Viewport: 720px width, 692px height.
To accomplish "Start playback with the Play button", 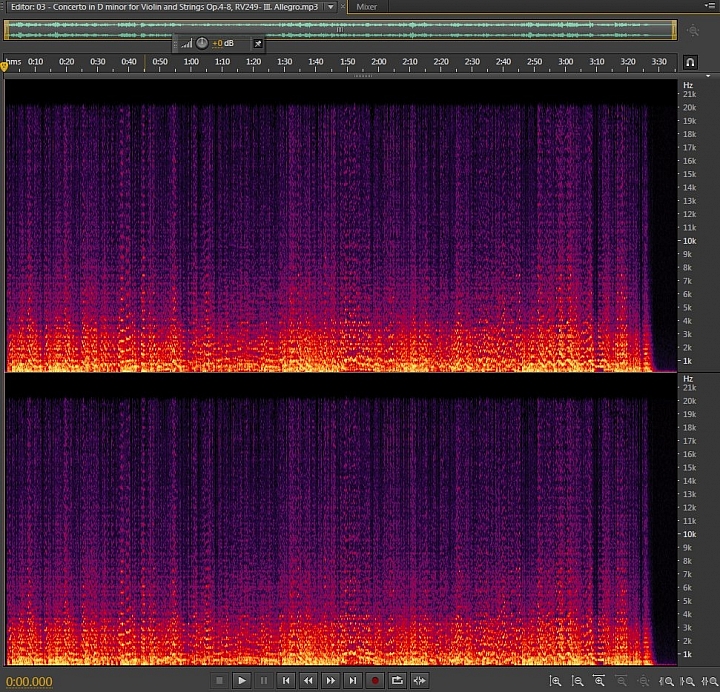I will coord(242,680).
